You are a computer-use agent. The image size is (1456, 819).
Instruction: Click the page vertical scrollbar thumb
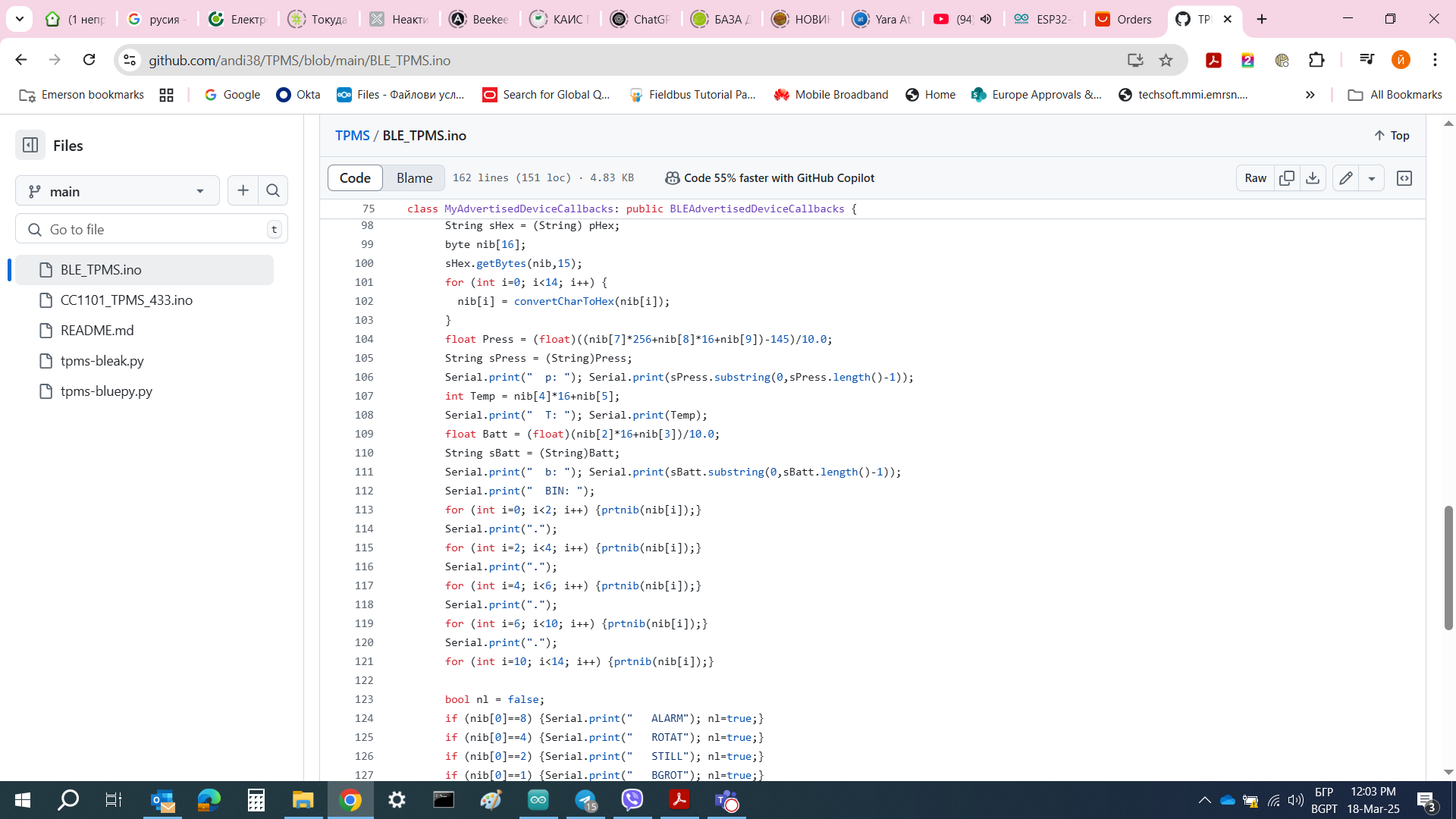[1448, 567]
